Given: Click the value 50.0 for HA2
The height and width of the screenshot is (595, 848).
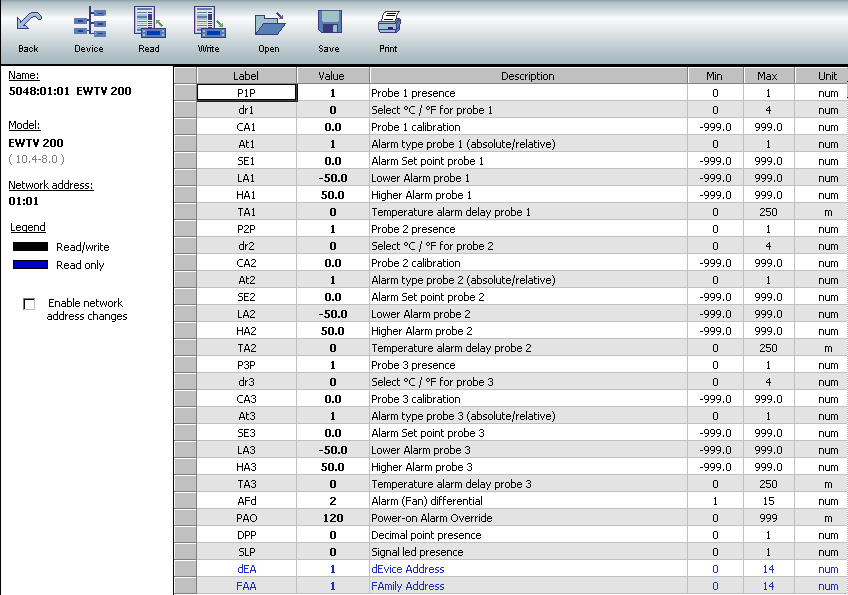Looking at the screenshot, I should point(333,331).
